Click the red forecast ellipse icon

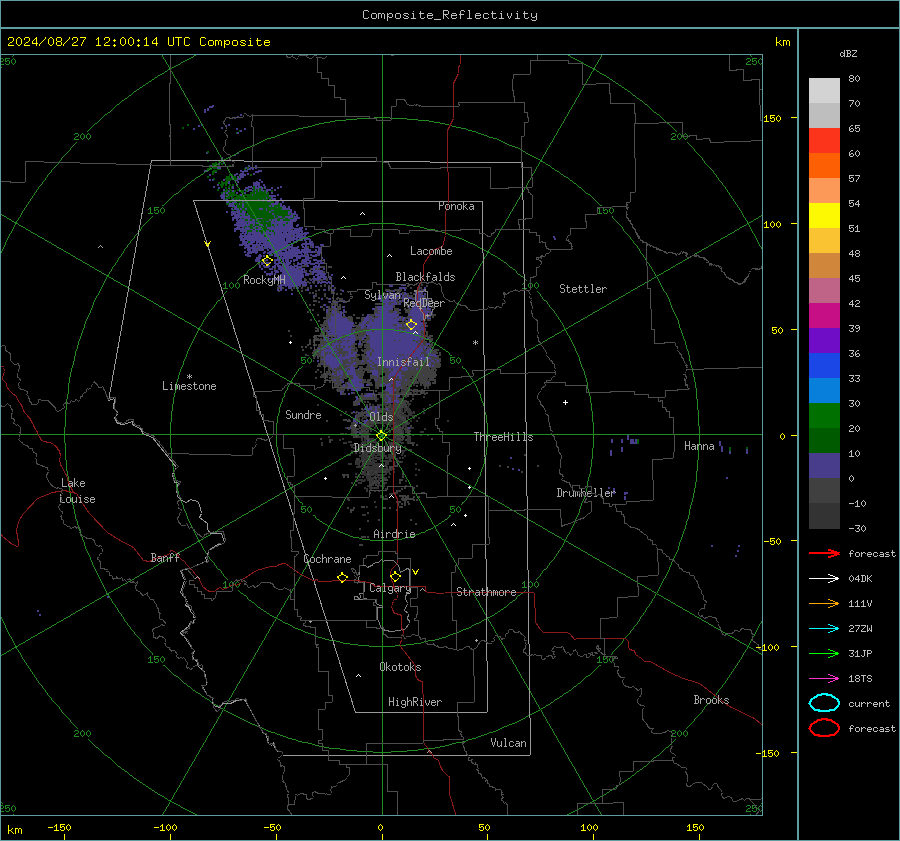click(x=824, y=728)
